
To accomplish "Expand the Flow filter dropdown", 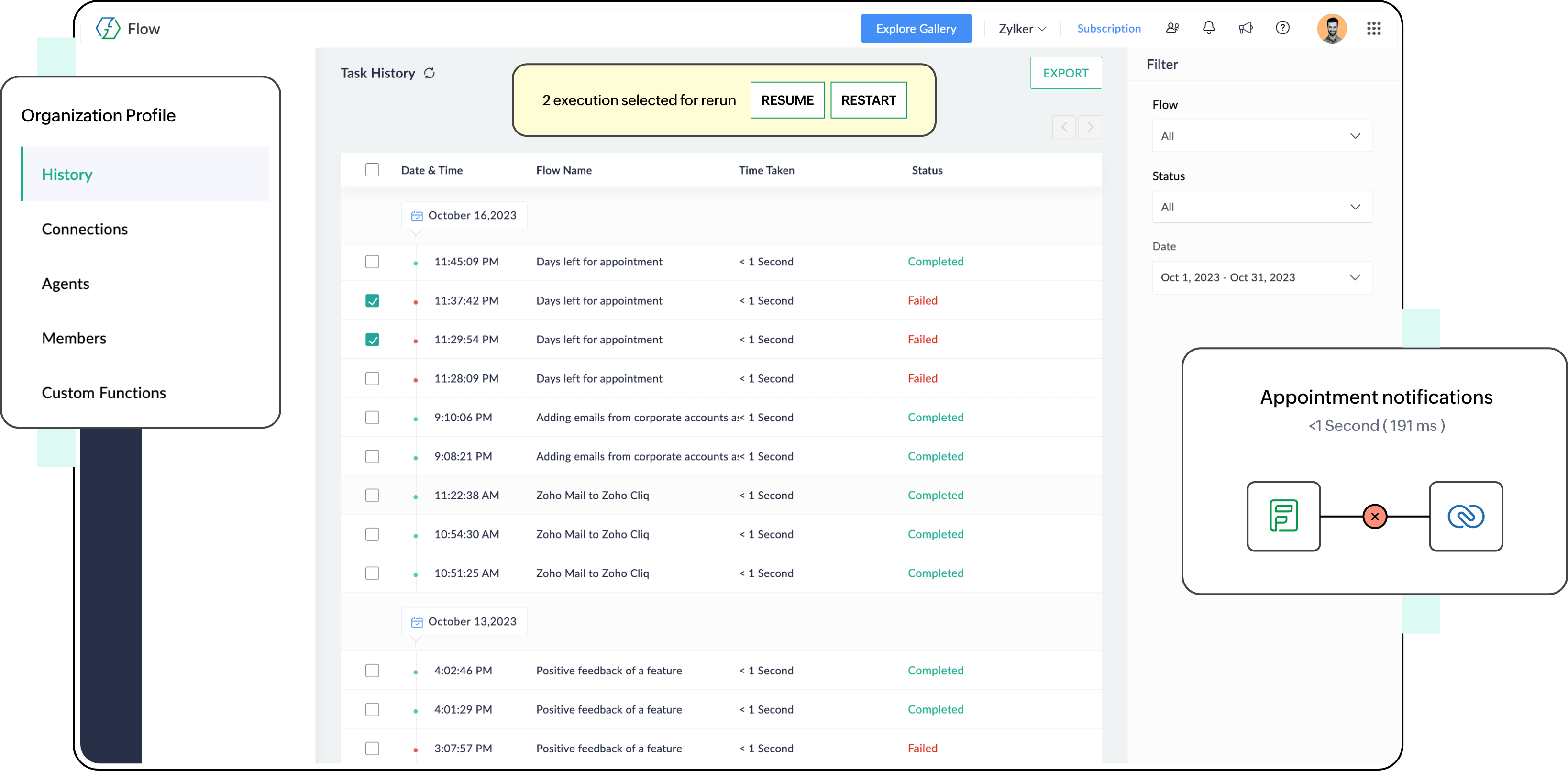I will pos(1261,136).
